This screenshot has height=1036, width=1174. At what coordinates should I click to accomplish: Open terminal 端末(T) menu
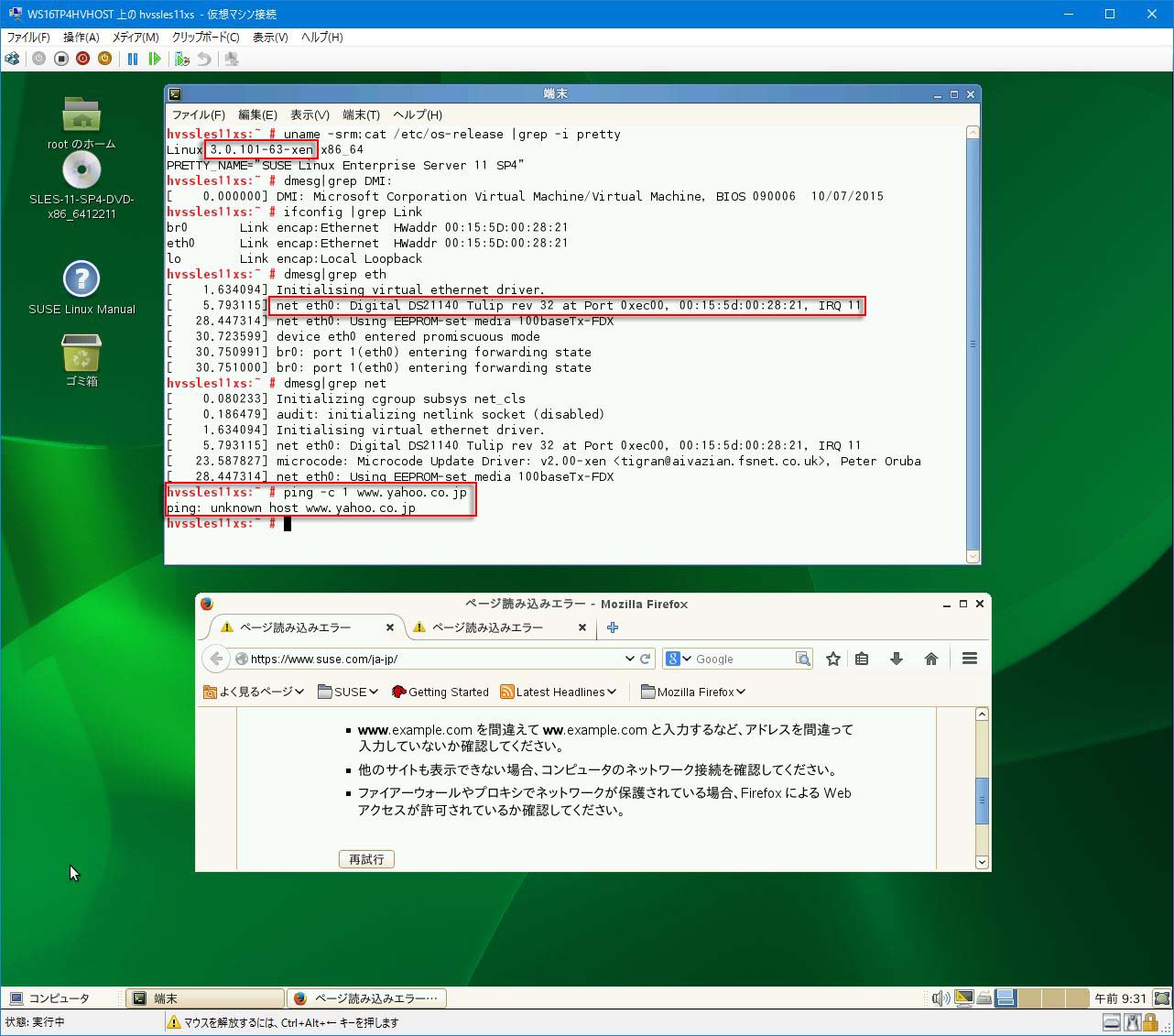coord(361,115)
